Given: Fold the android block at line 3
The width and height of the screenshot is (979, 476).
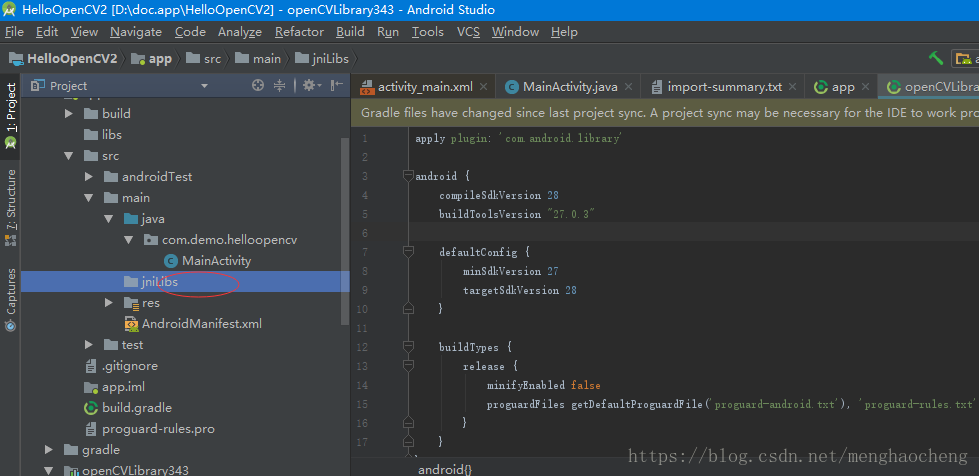Looking at the screenshot, I should pyautogui.click(x=408, y=176).
